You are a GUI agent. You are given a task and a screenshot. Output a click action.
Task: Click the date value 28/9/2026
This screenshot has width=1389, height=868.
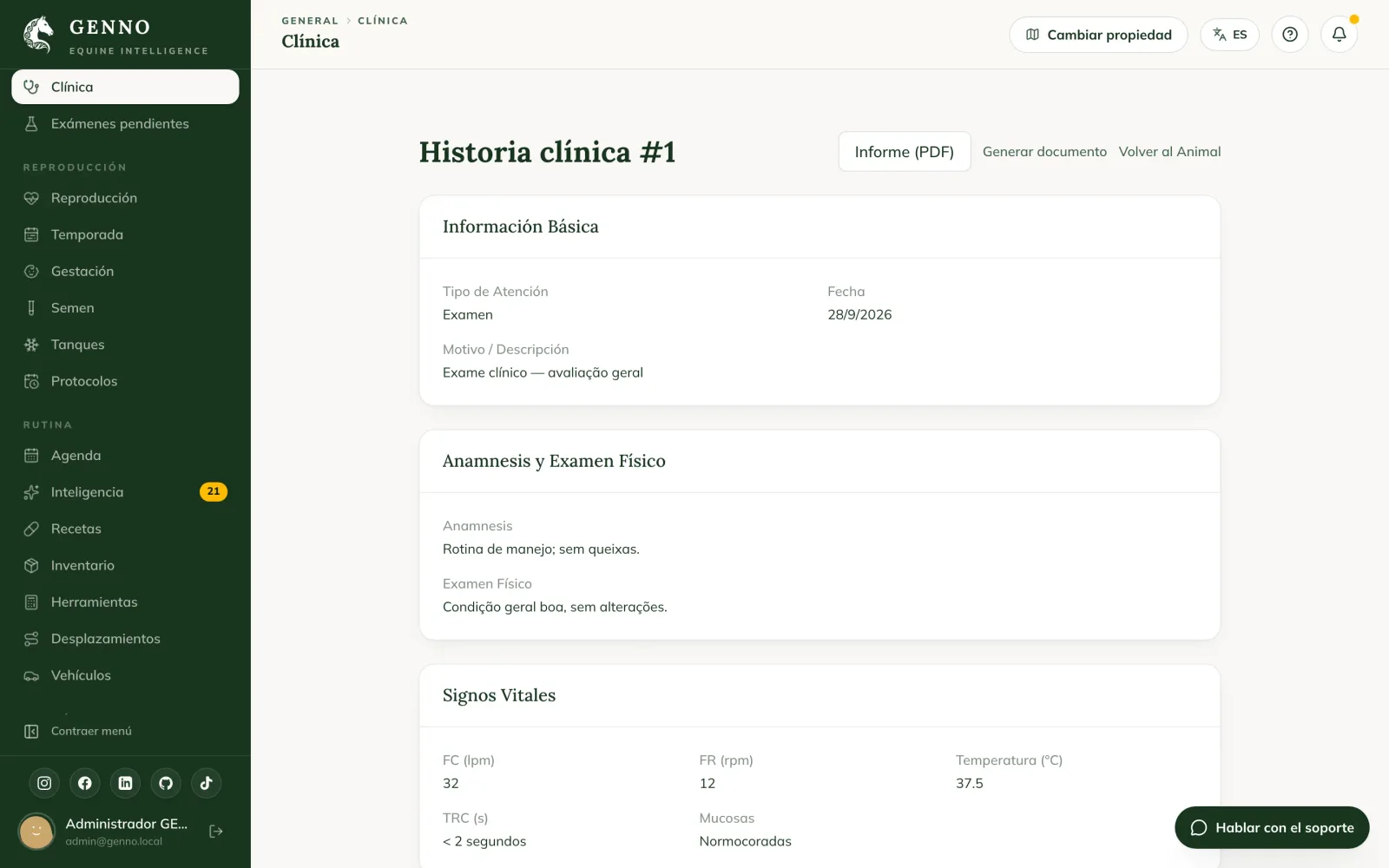click(x=859, y=314)
